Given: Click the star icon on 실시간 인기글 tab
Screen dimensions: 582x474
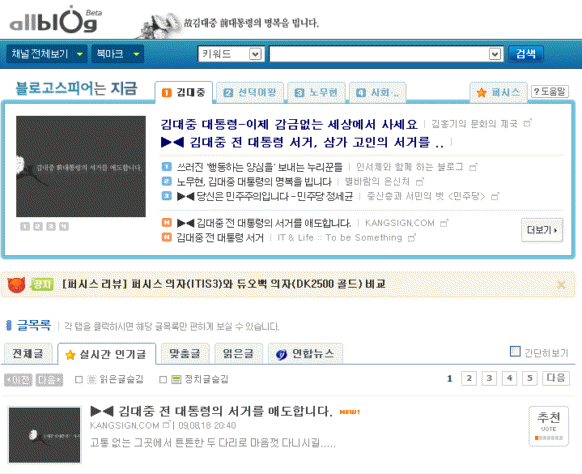Looking at the screenshot, I should click(70, 355).
